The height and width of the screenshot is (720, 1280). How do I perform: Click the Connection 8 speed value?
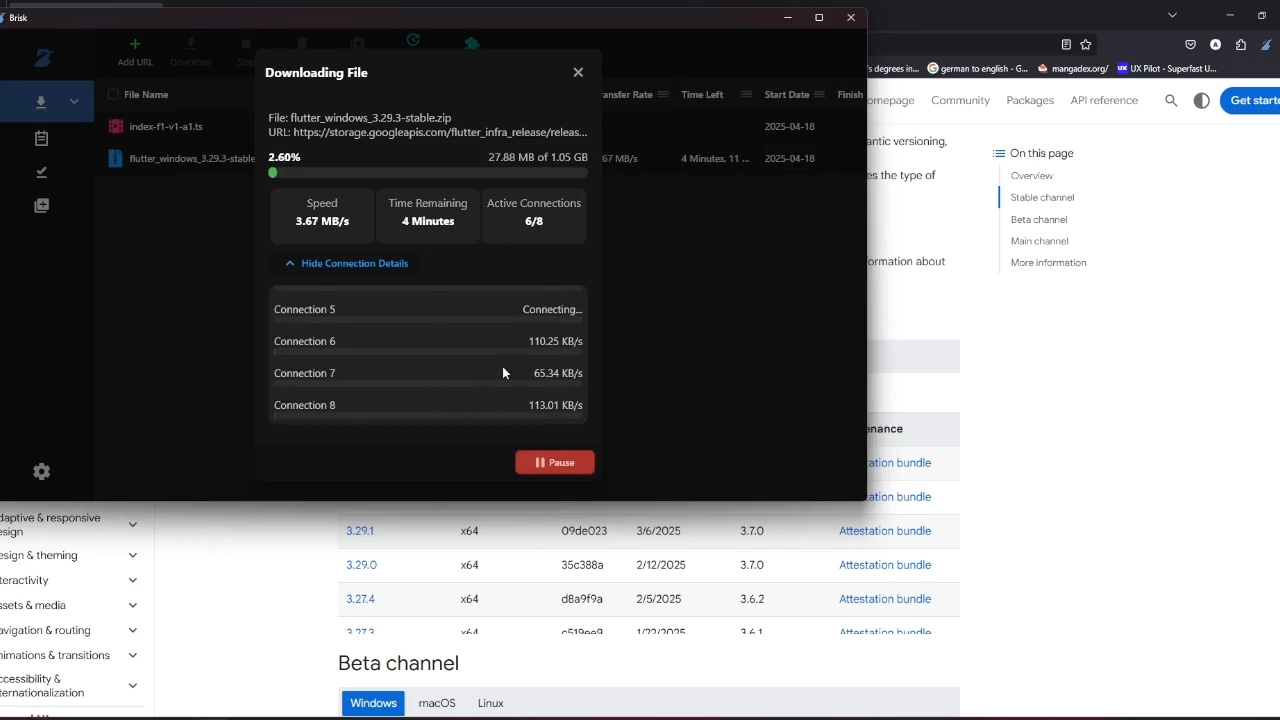pyautogui.click(x=555, y=405)
